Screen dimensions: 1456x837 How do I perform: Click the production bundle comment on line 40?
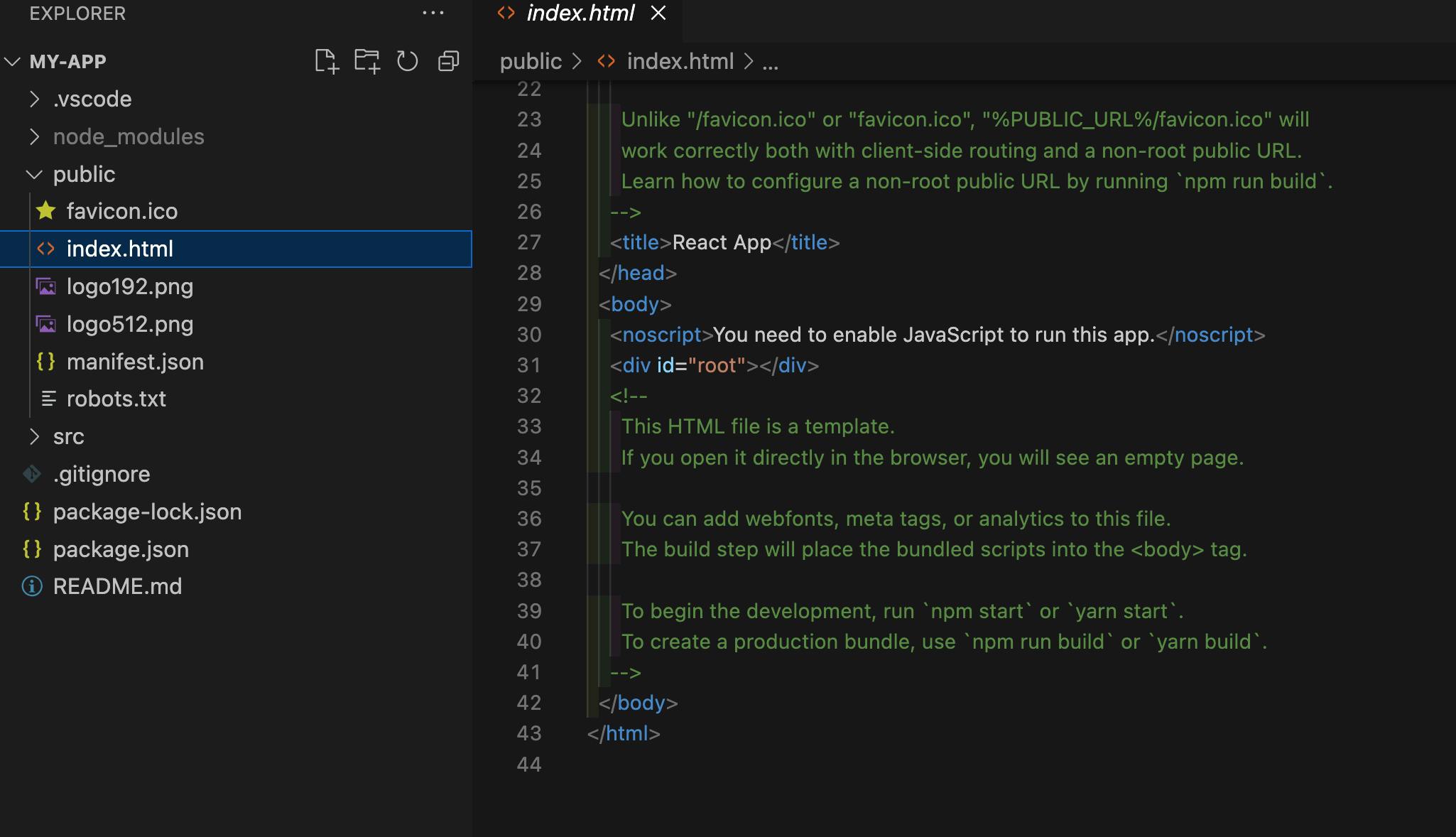[x=944, y=642]
